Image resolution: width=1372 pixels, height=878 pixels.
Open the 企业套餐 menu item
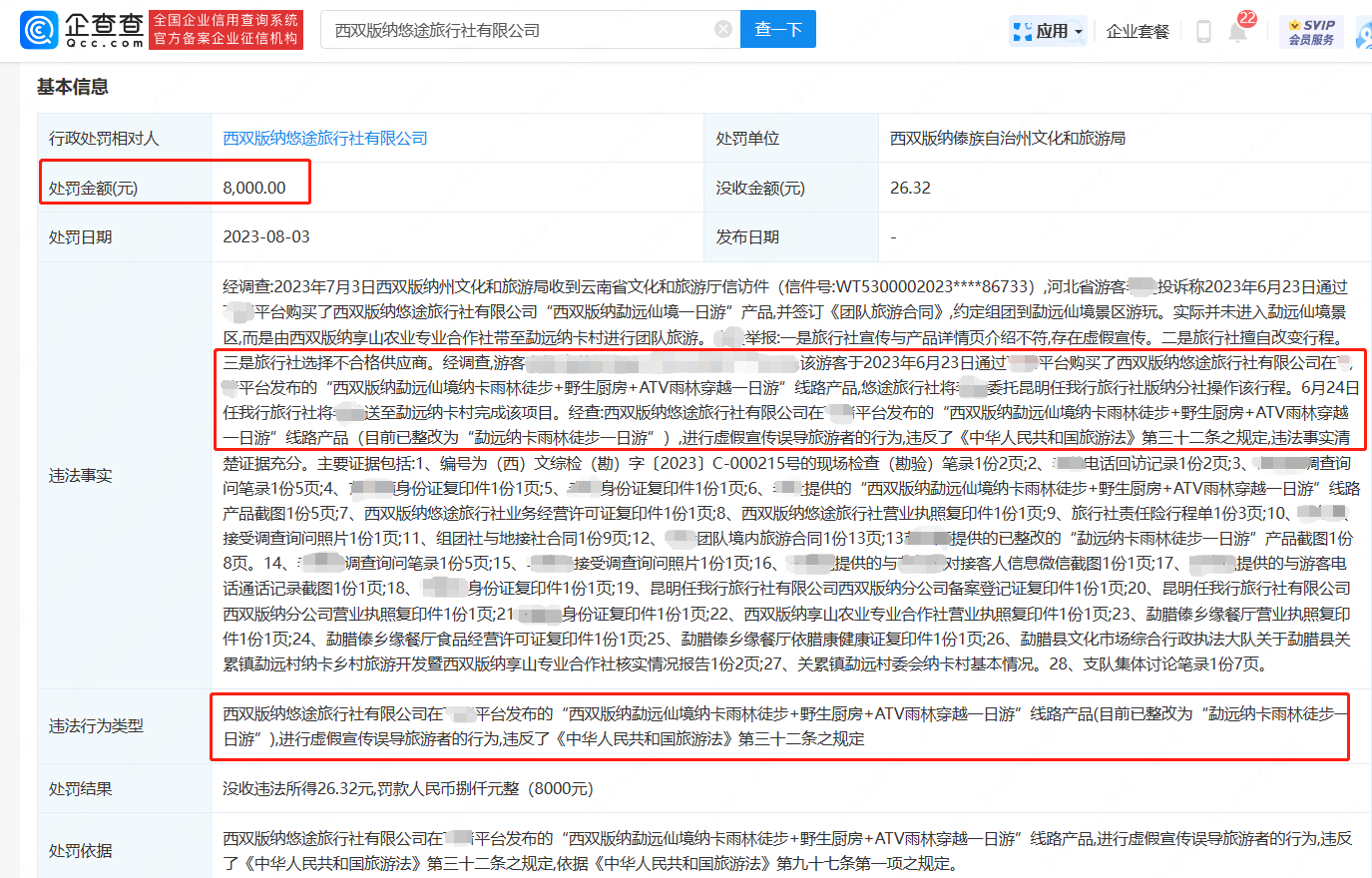(x=1138, y=31)
